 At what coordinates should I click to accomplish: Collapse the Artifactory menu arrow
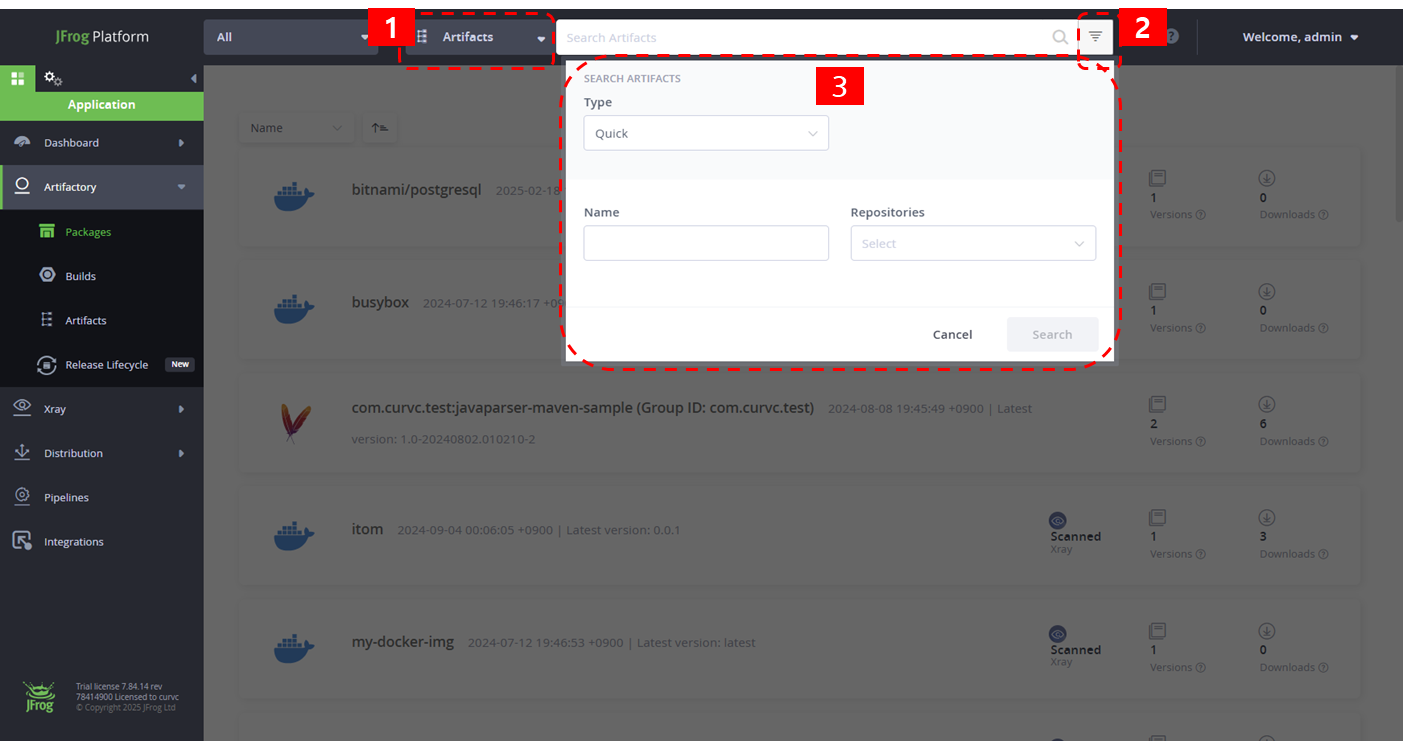pyautogui.click(x=181, y=187)
